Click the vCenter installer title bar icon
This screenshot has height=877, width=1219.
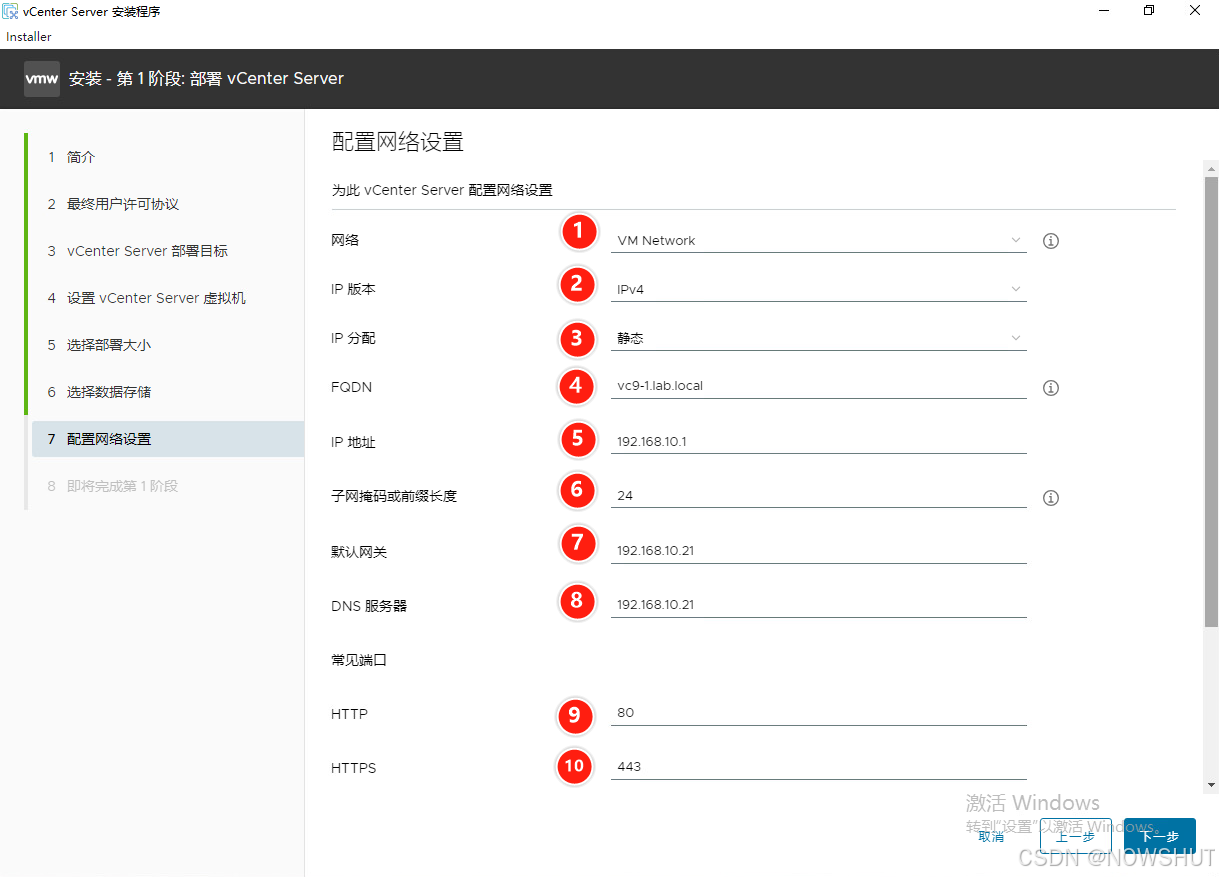(11, 11)
